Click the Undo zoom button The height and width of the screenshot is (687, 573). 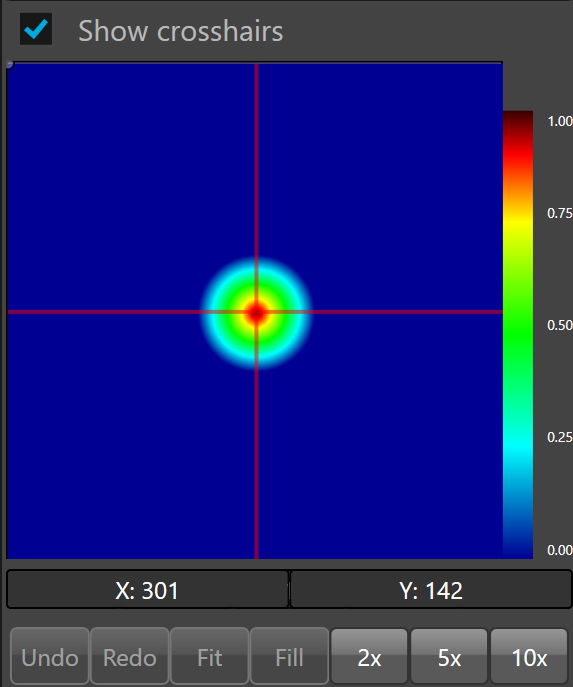point(50,656)
